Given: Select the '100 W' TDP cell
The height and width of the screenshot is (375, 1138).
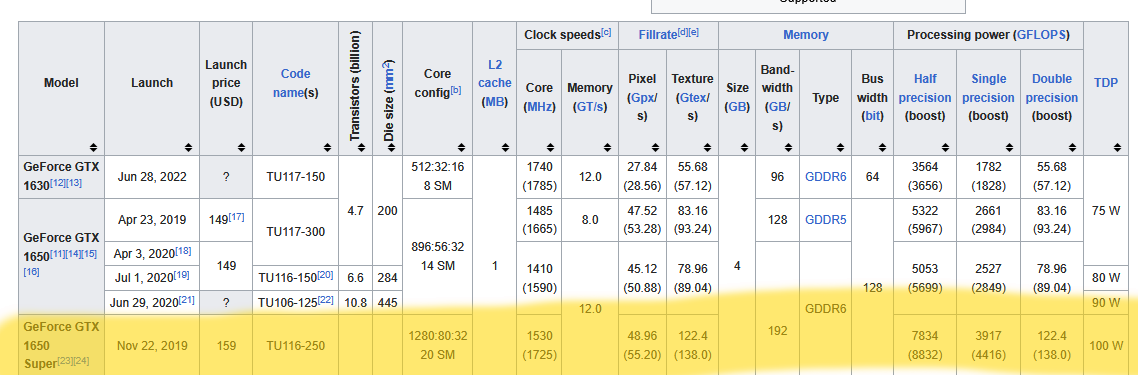Looking at the screenshot, I should pyautogui.click(x=1105, y=346).
